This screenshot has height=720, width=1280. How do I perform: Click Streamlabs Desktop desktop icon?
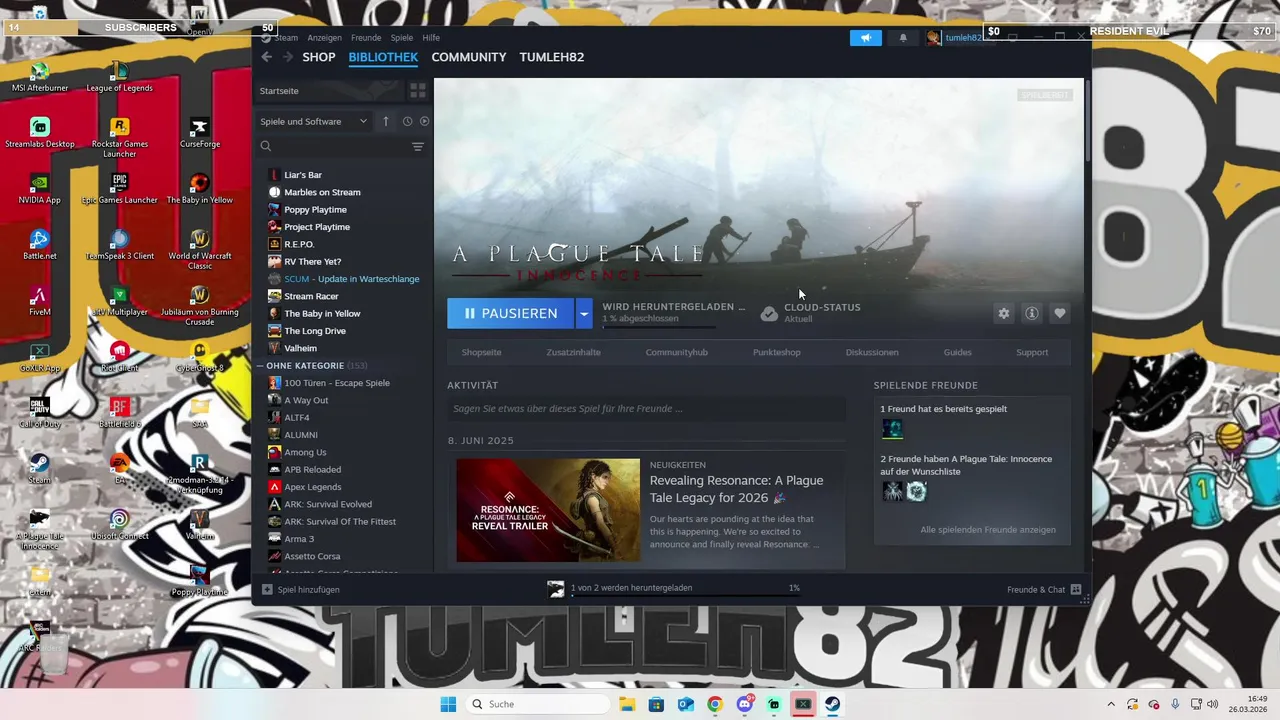[40, 132]
